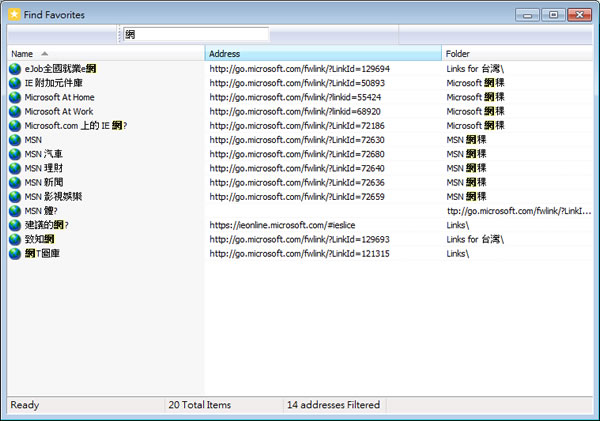
Task: Click the globe icon beside MSN 體?
Action: 15,211
